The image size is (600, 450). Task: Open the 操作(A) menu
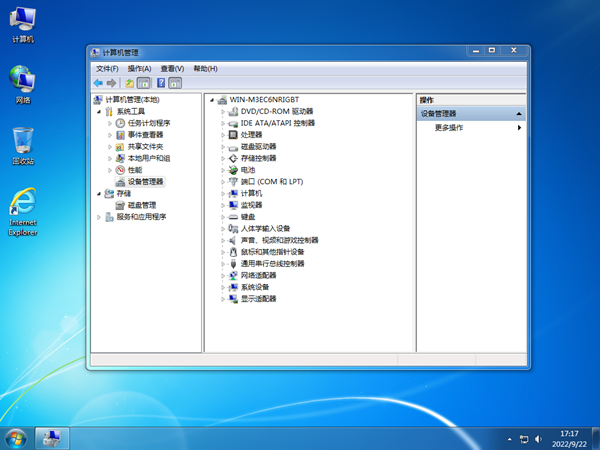[139, 69]
